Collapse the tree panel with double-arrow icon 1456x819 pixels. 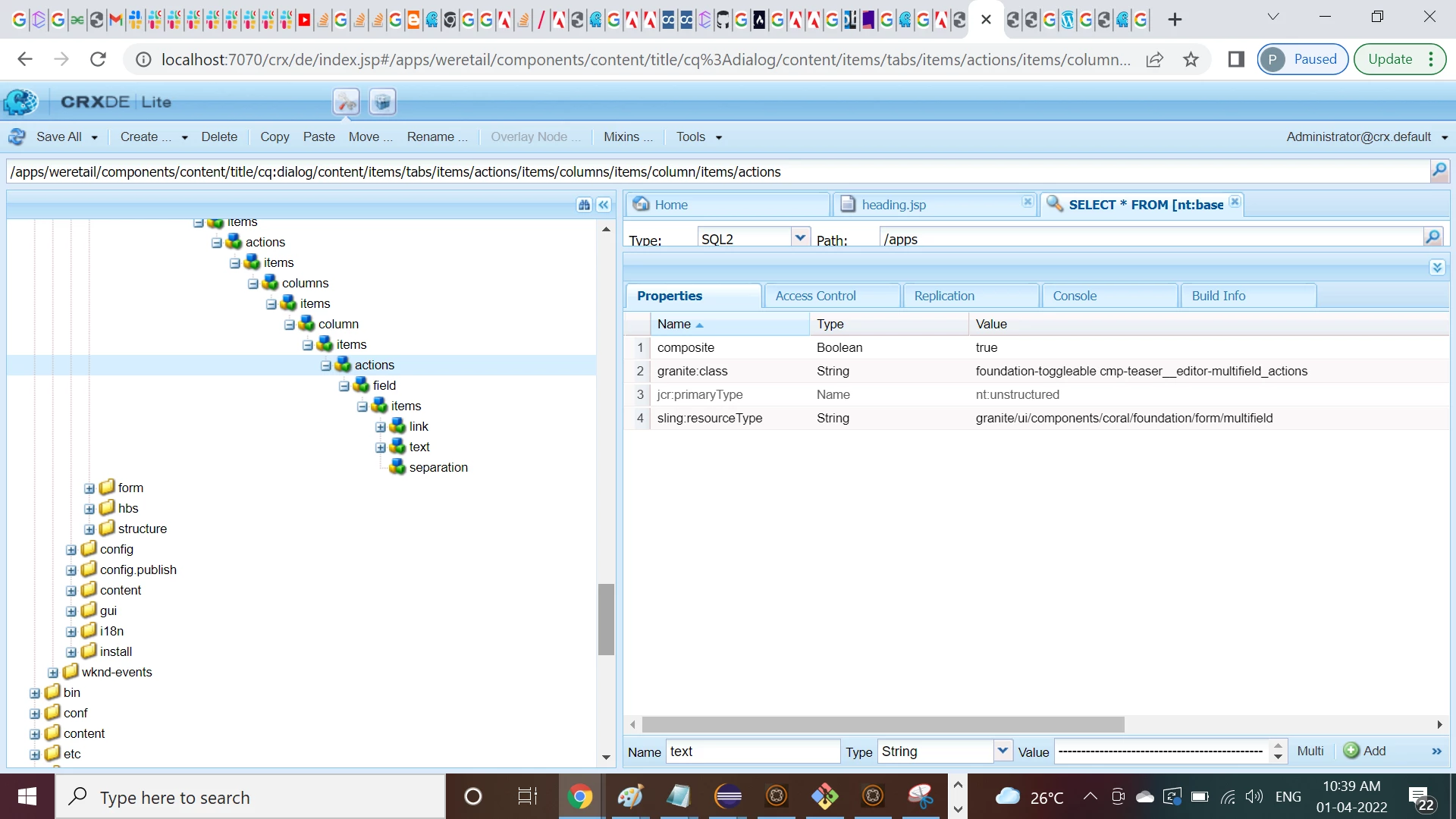coord(604,205)
